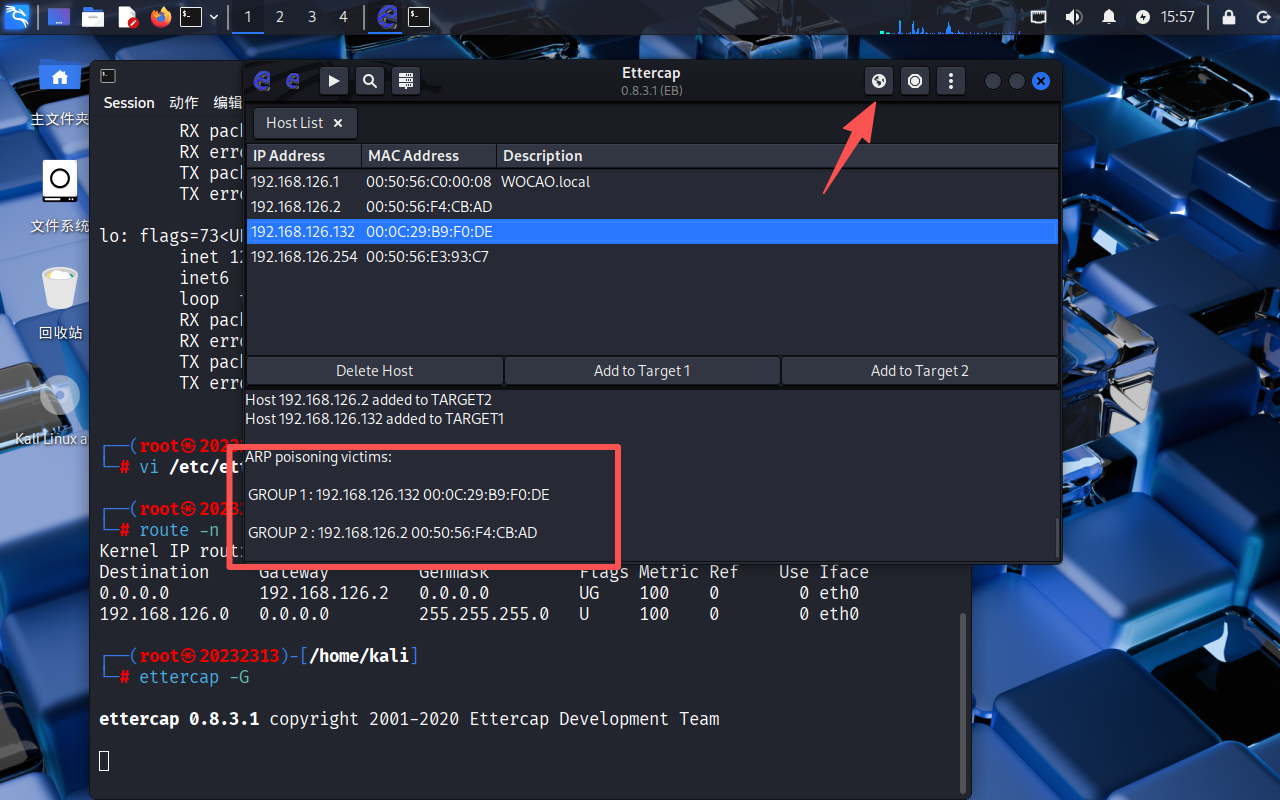This screenshot has height=800, width=1280.
Task: Open the Kali applications menu
Action: [x=17, y=17]
